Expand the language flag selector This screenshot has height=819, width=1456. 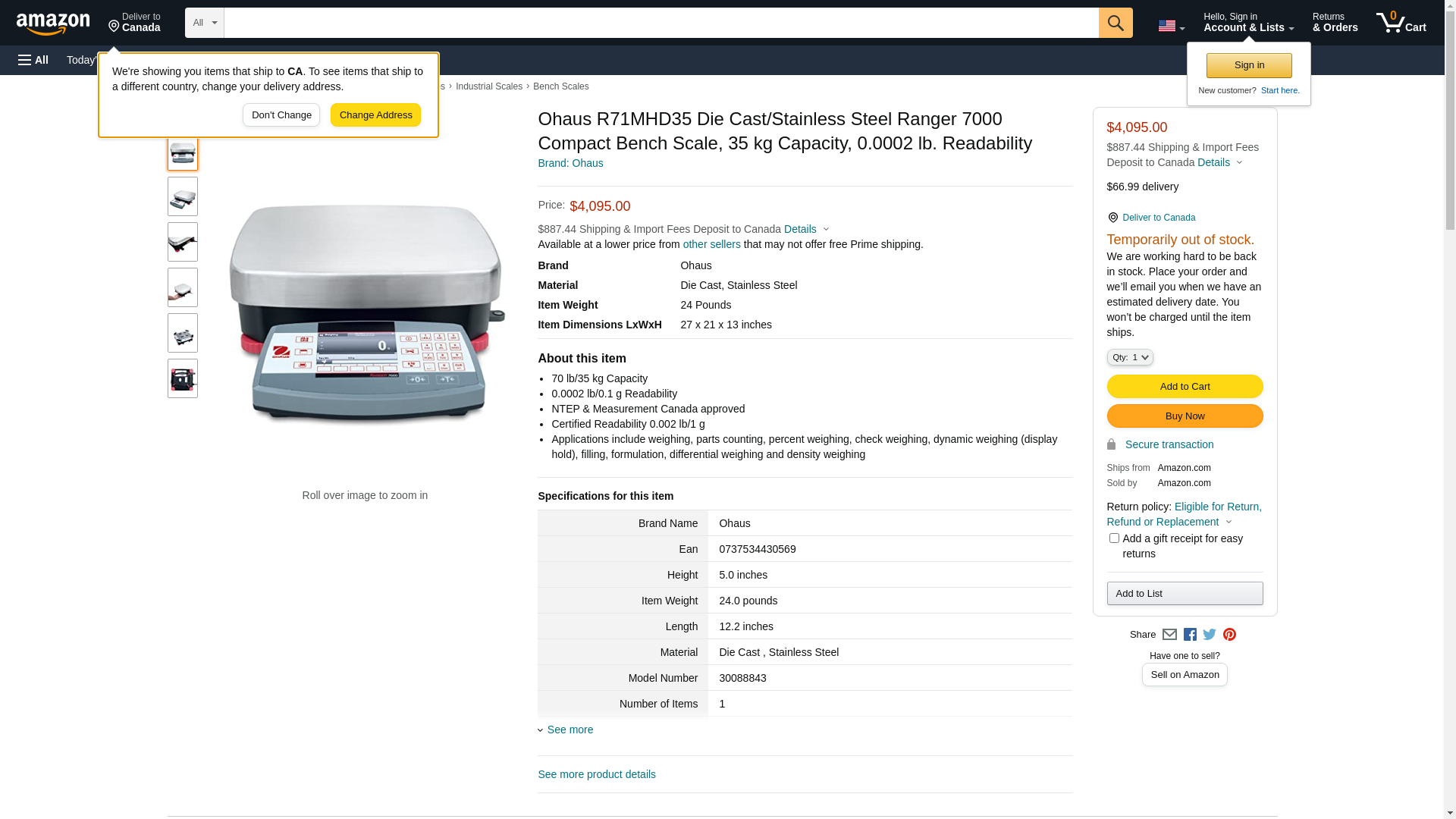pyautogui.click(x=1171, y=26)
